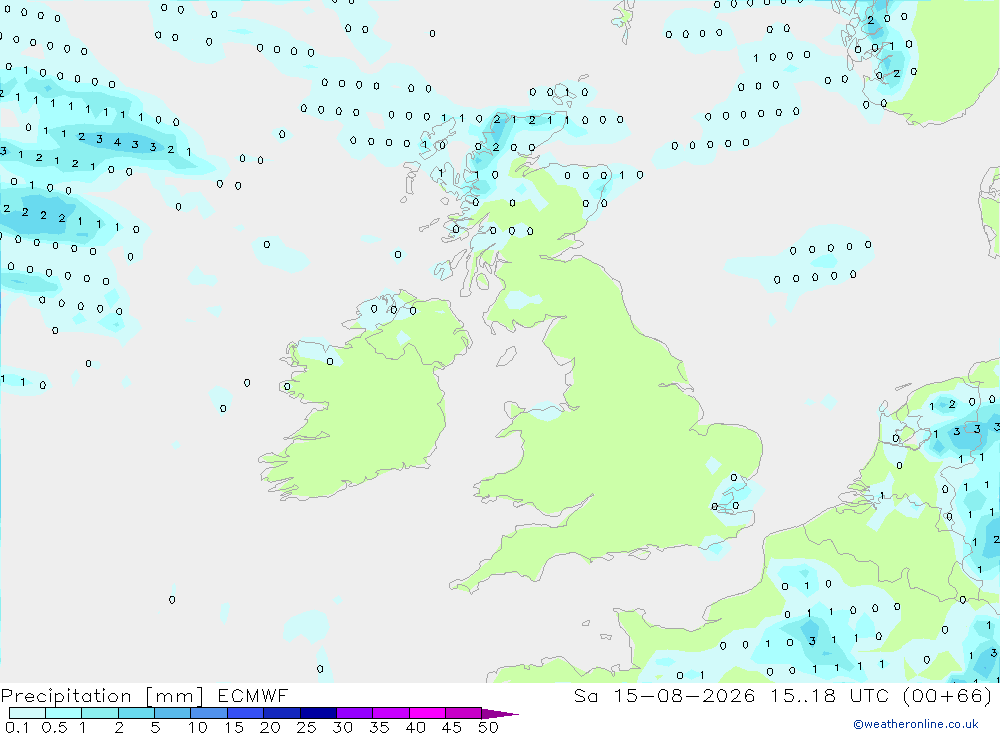Click the "Precipitation [mm]" title text
This screenshot has height=733, width=1000.
pos(102,696)
